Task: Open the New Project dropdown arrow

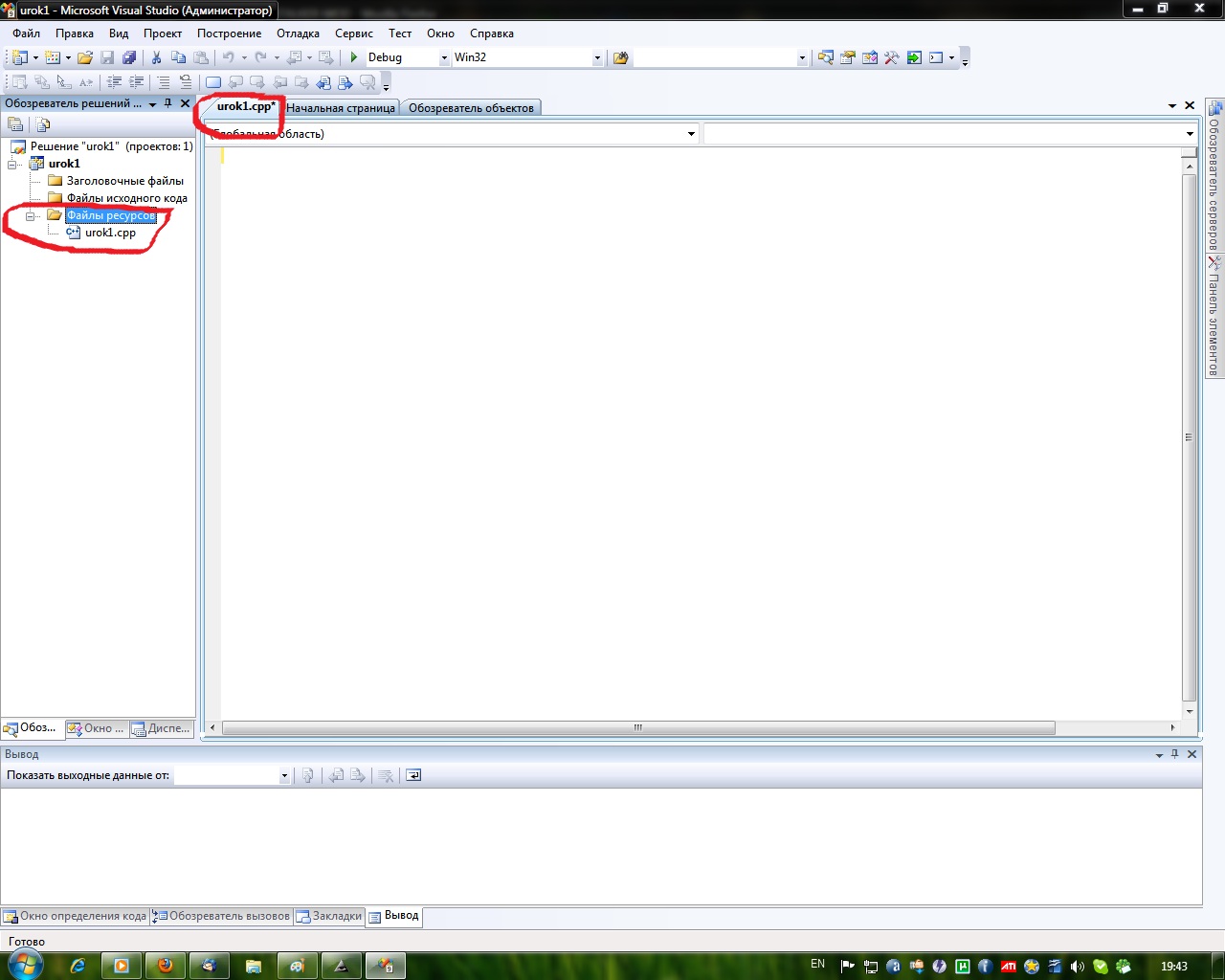Action: 35,58
